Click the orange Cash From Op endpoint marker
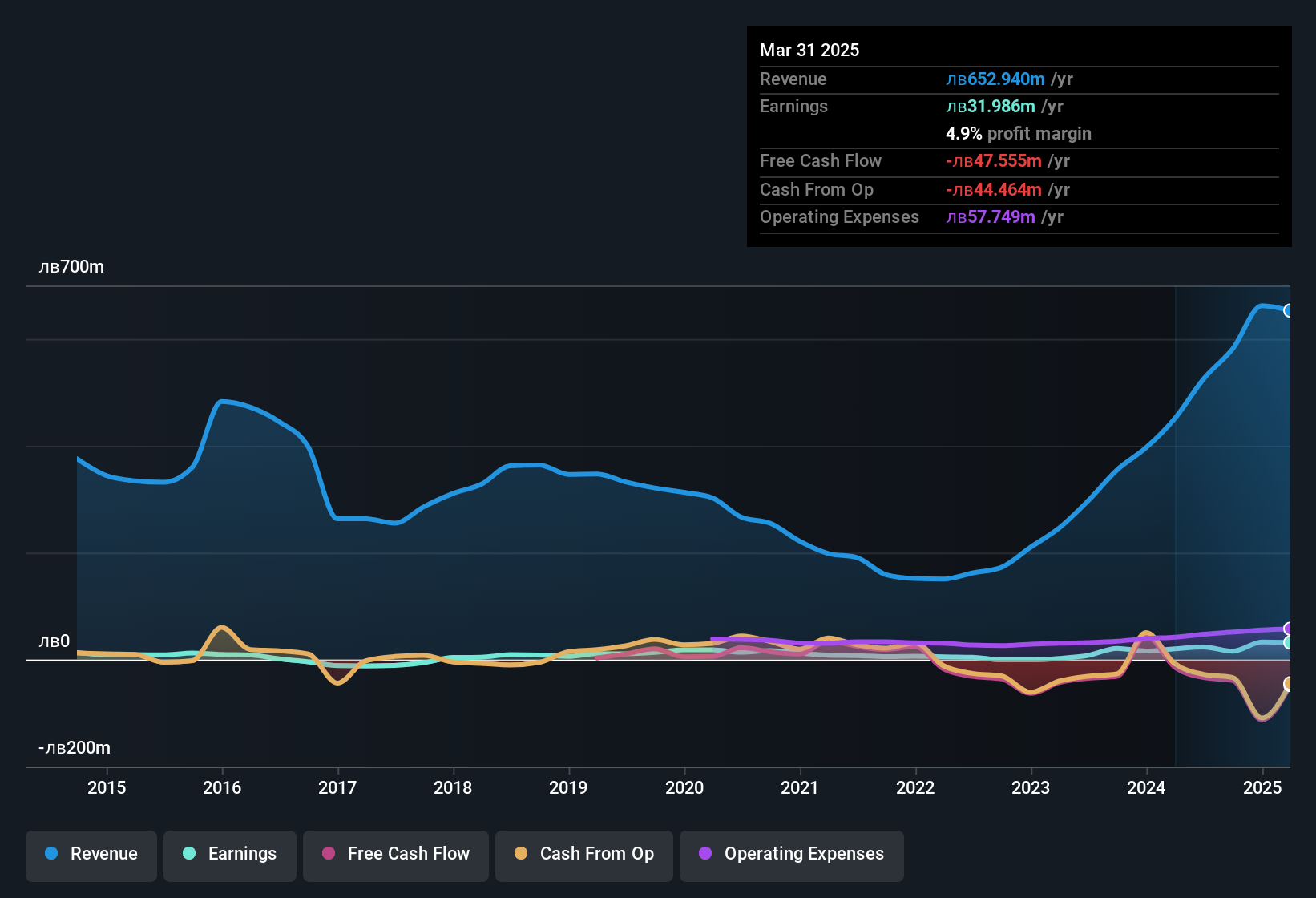Viewport: 1316px width, 898px height. (x=1289, y=684)
